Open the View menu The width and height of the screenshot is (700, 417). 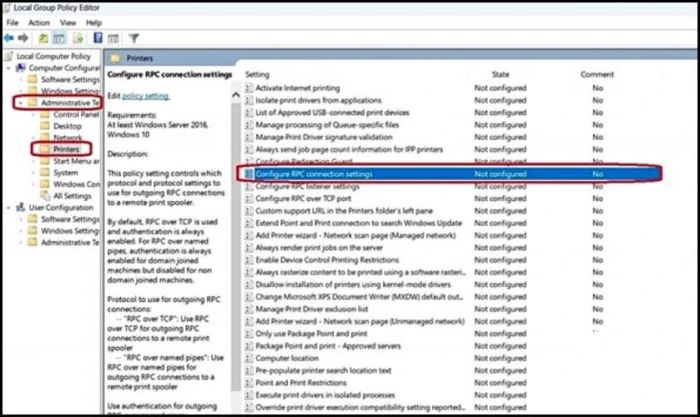tap(66, 22)
